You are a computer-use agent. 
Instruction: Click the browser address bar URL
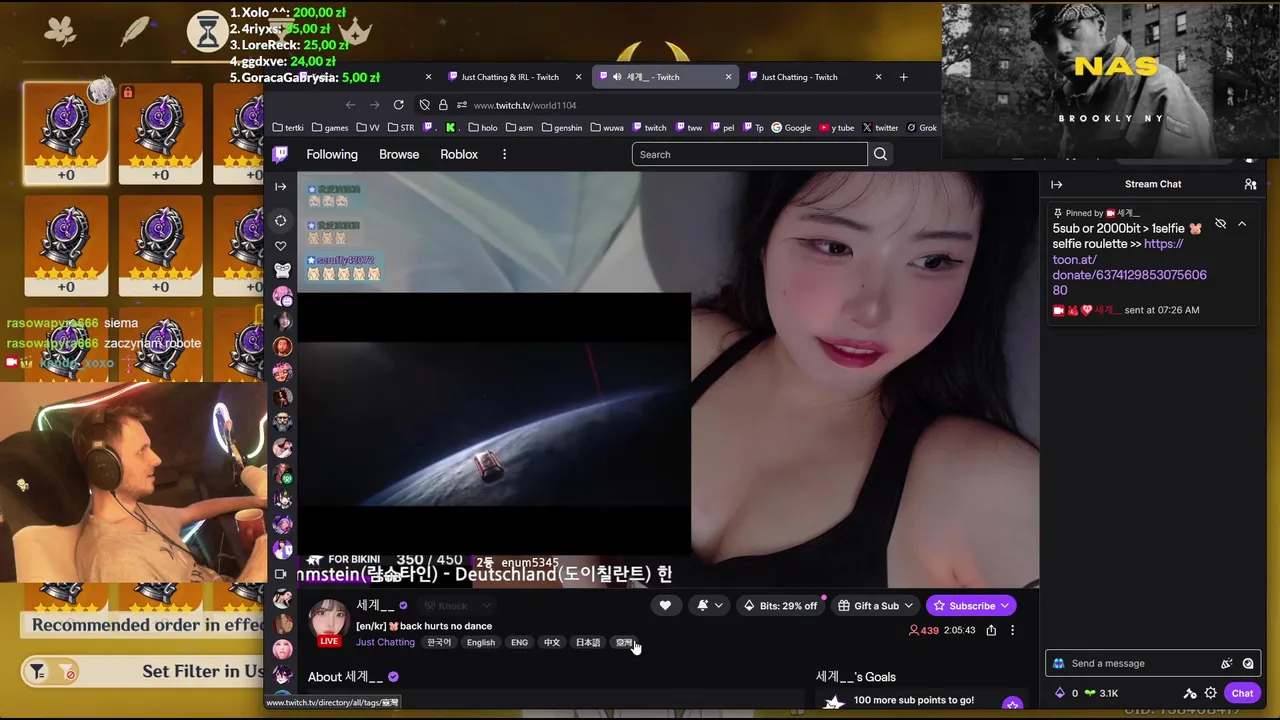[525, 105]
